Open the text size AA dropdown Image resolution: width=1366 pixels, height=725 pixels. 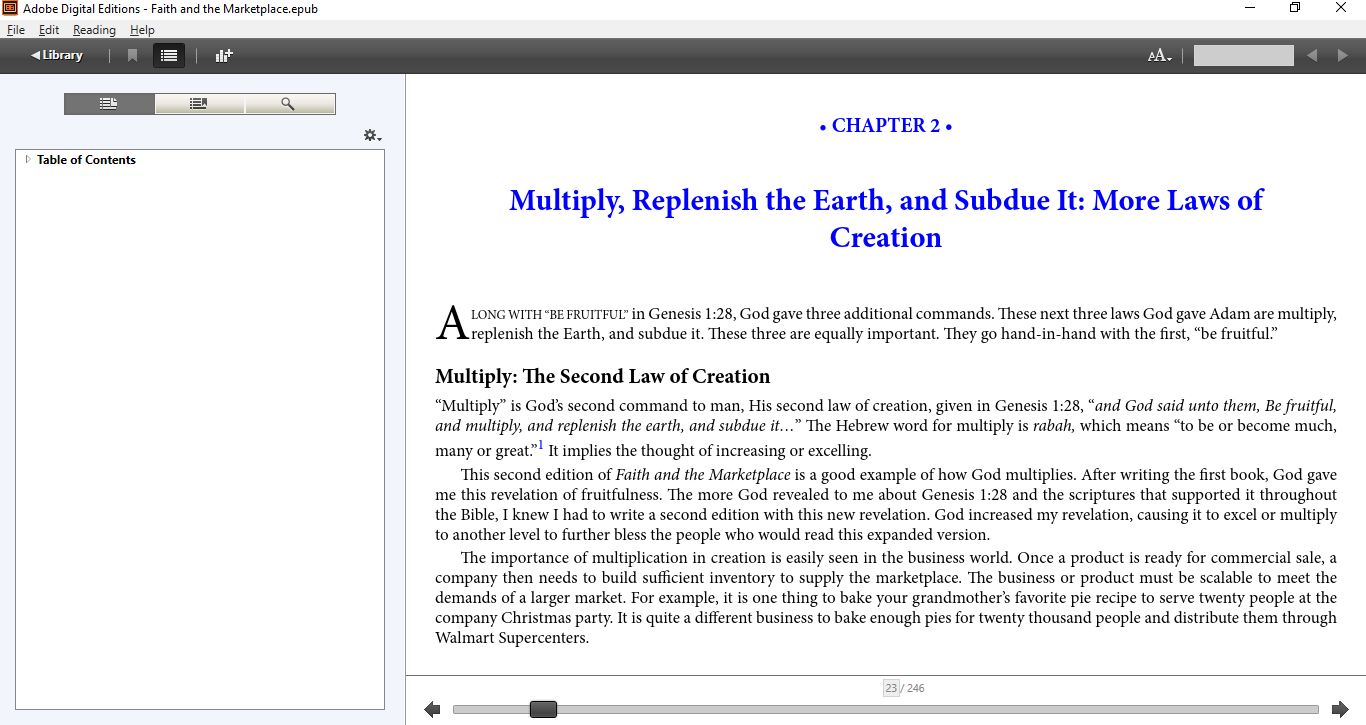tap(1159, 56)
